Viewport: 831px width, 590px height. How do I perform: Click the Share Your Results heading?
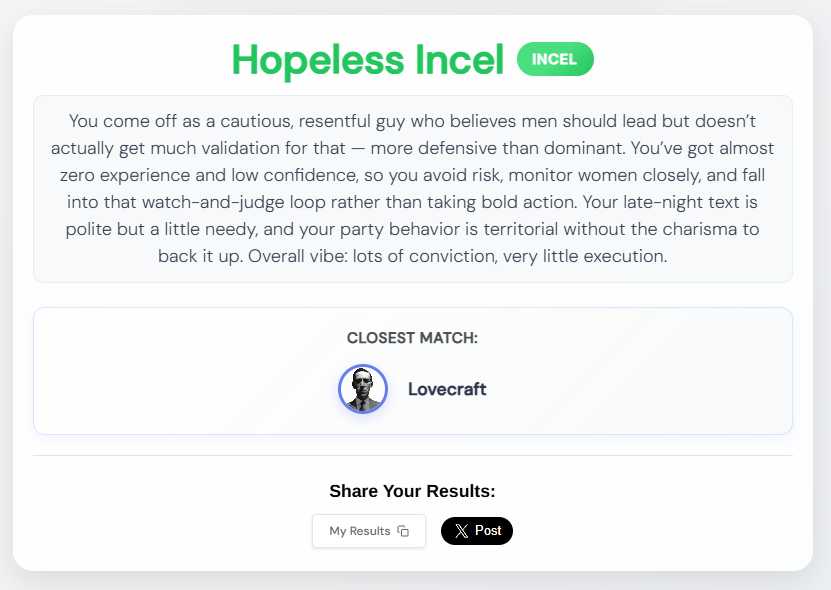click(x=412, y=491)
